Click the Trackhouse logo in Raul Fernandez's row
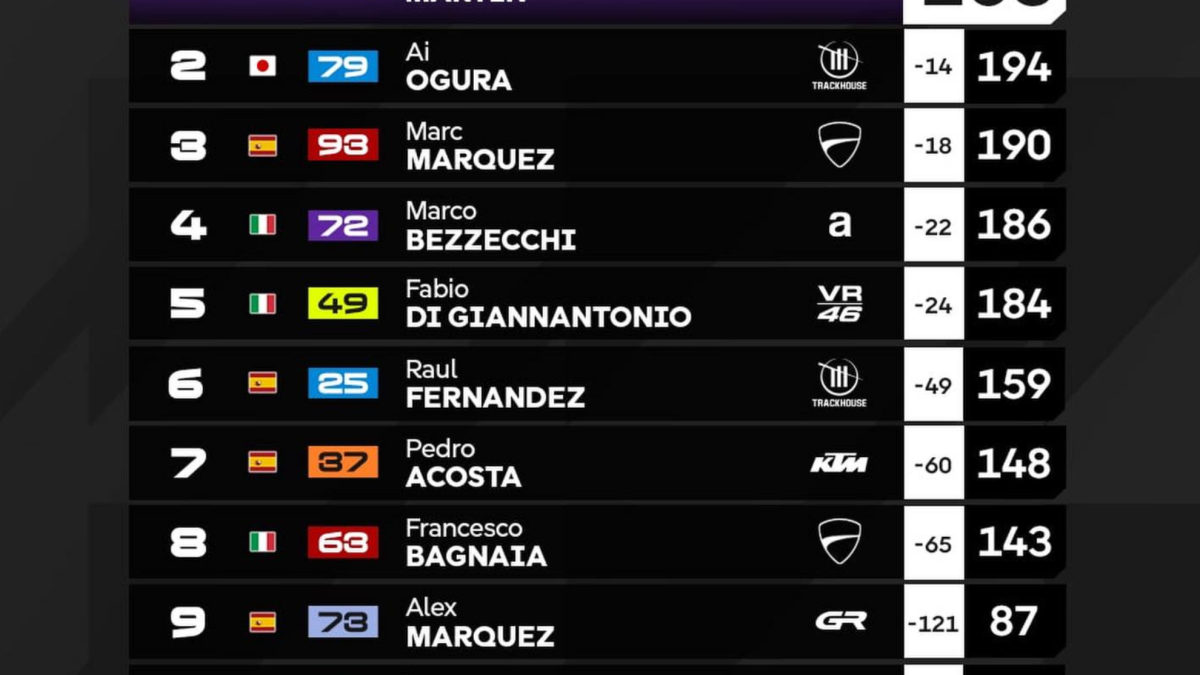Image resolution: width=1200 pixels, height=675 pixels. coord(839,383)
